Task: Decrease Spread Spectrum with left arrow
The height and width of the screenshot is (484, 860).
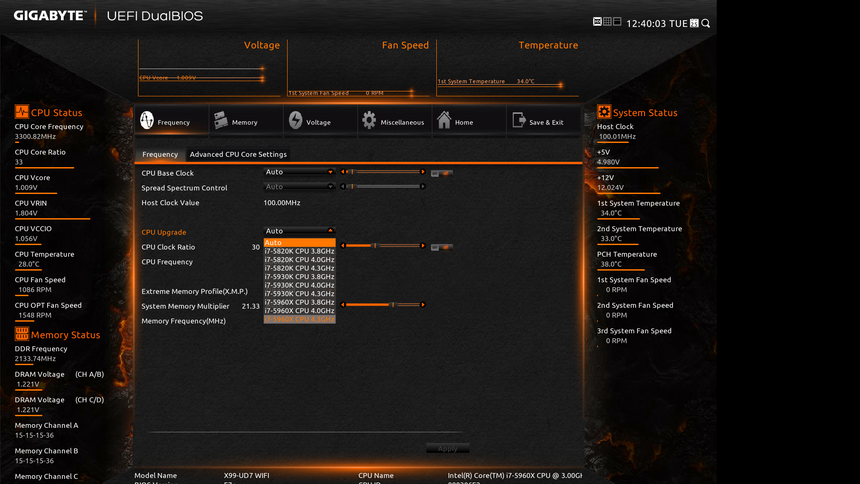Action: (x=343, y=187)
